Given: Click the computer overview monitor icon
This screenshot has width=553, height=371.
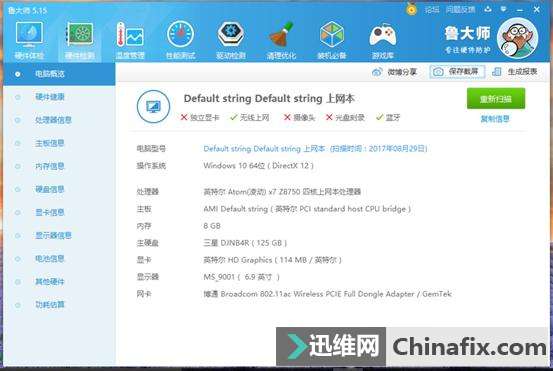Looking at the screenshot, I should 153,107.
